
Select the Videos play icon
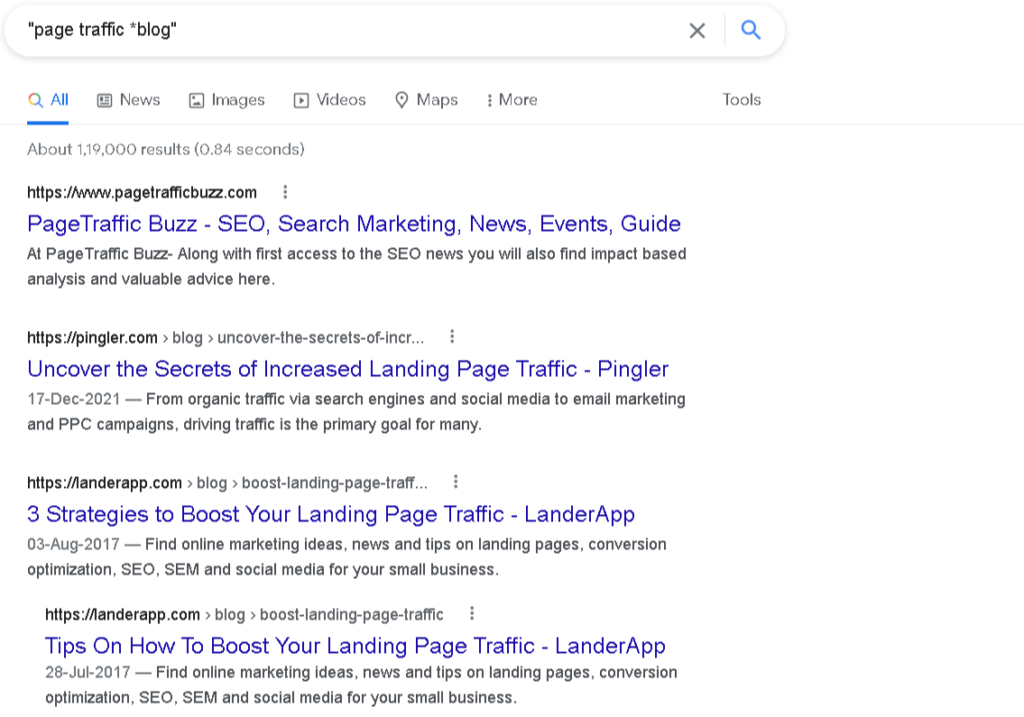(x=300, y=100)
